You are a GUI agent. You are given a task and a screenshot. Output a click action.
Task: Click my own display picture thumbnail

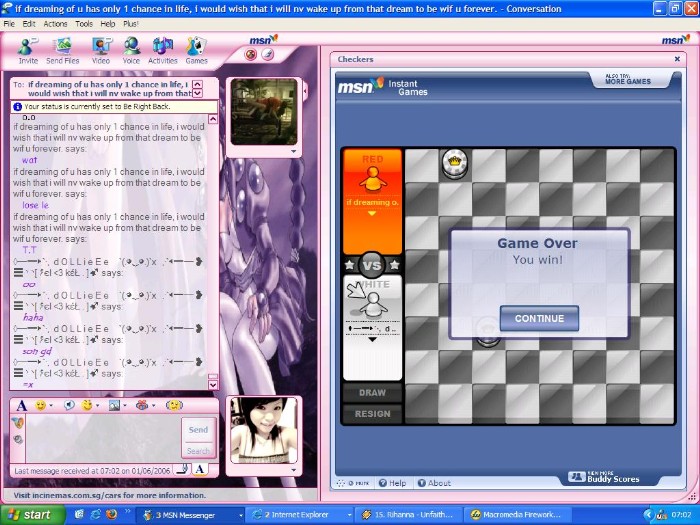264,430
